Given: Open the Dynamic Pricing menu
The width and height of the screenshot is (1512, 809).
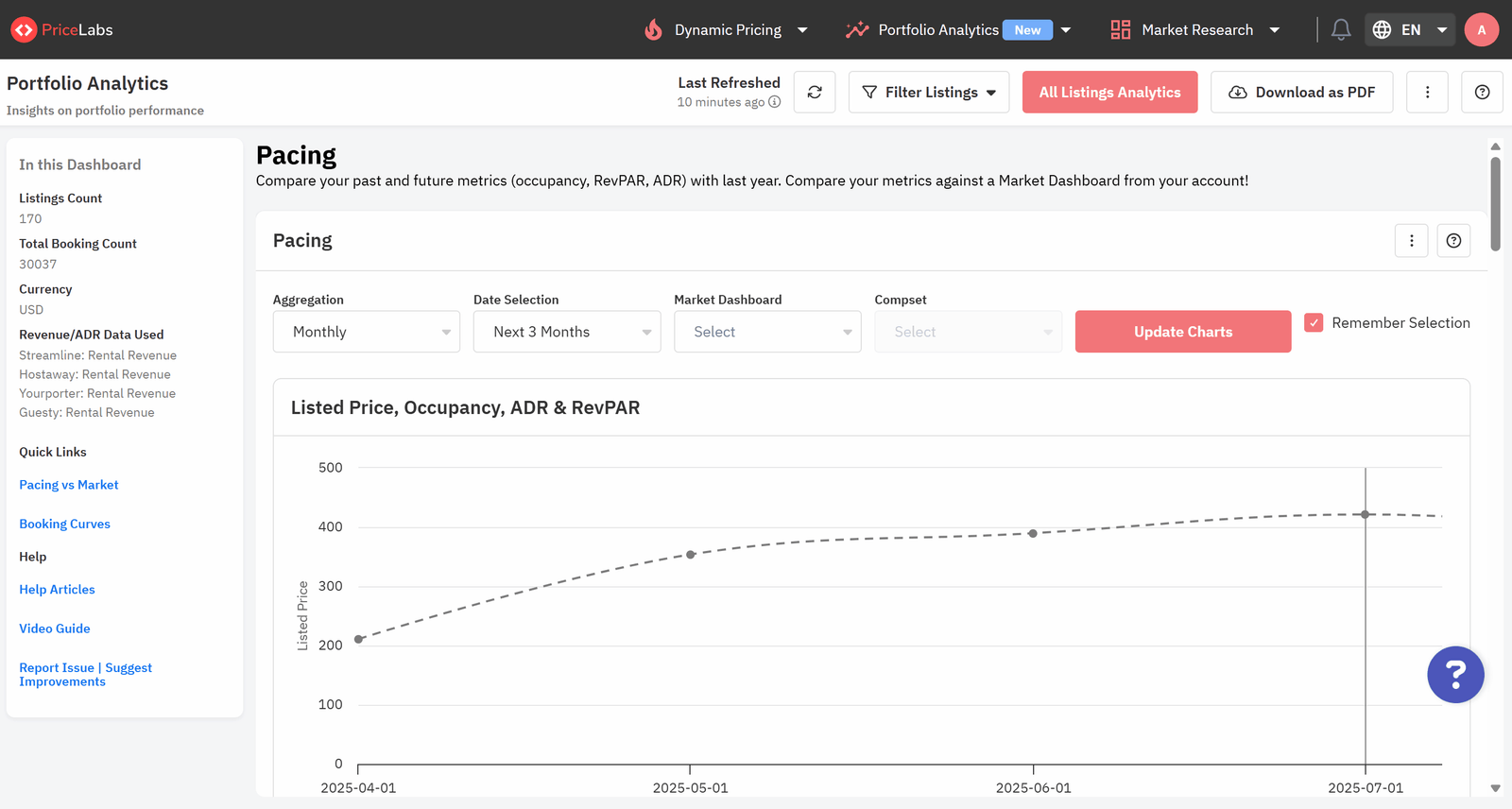Looking at the screenshot, I should [726, 30].
